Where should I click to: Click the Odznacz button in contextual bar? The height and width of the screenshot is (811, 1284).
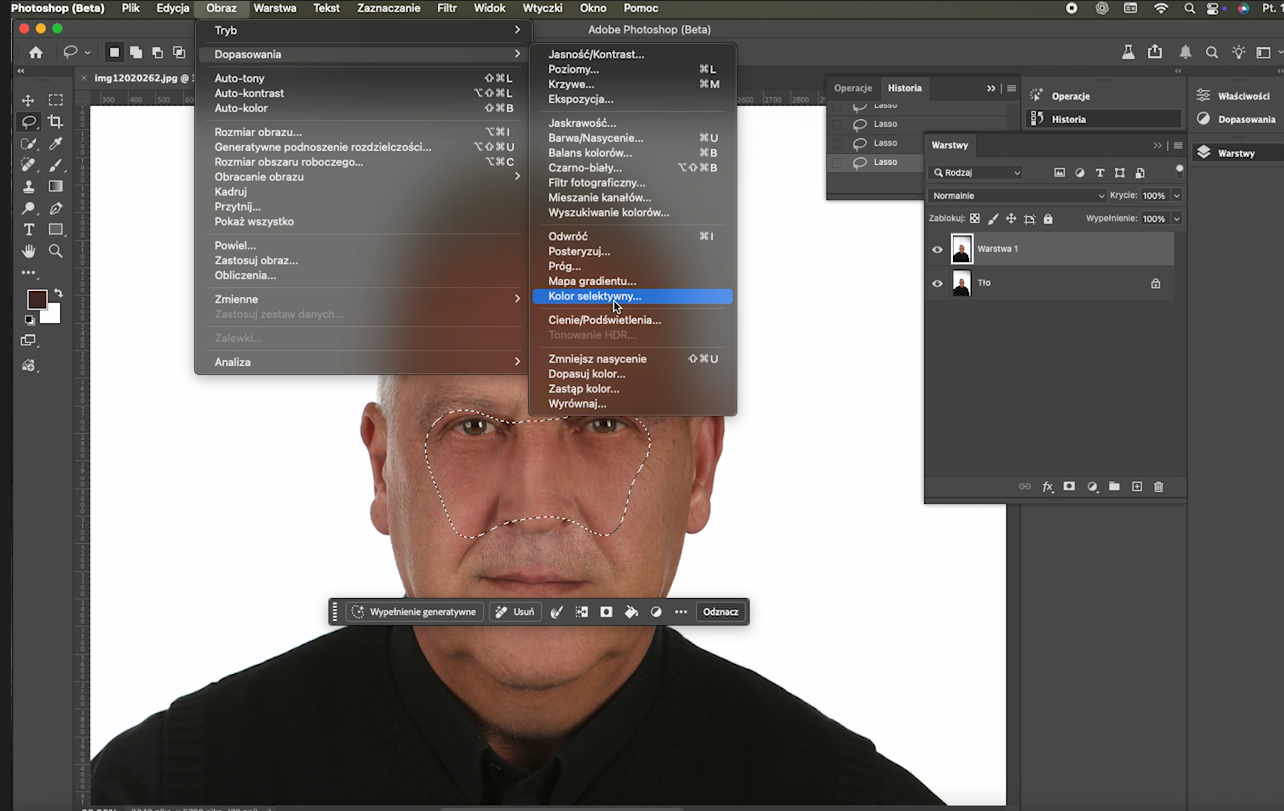click(x=720, y=612)
